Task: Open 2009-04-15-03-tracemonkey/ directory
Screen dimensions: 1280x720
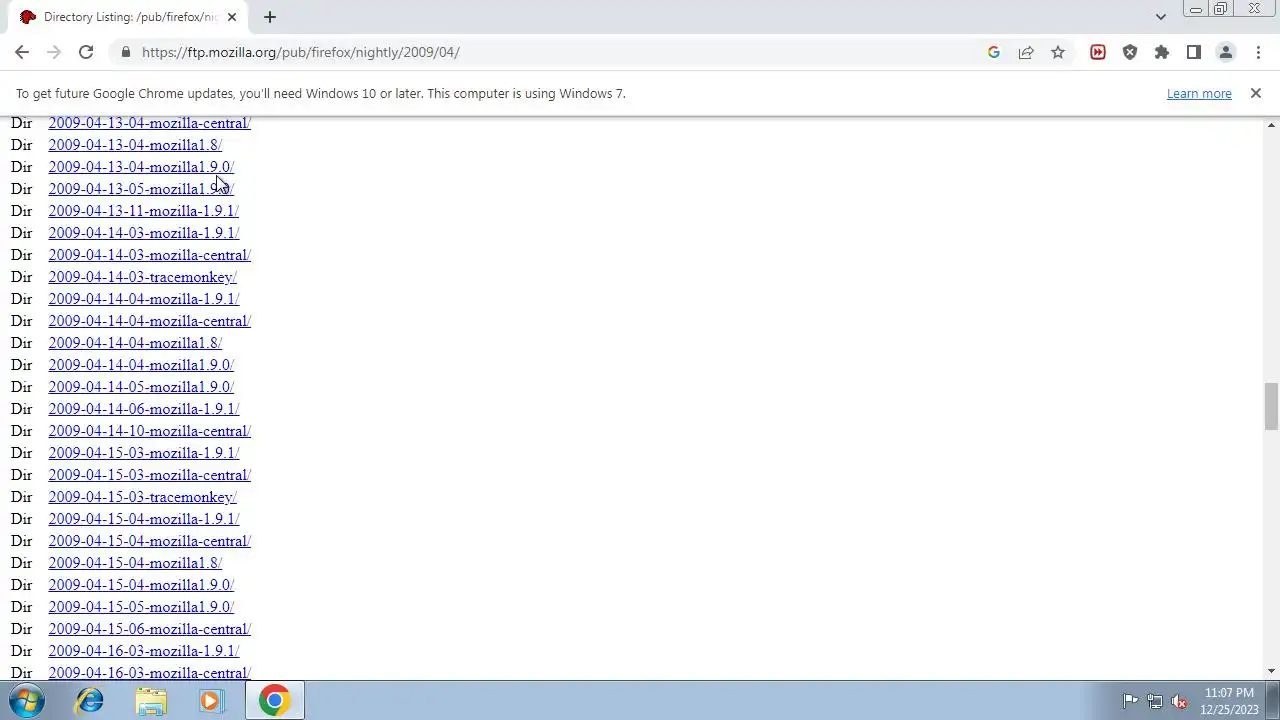Action: point(143,497)
